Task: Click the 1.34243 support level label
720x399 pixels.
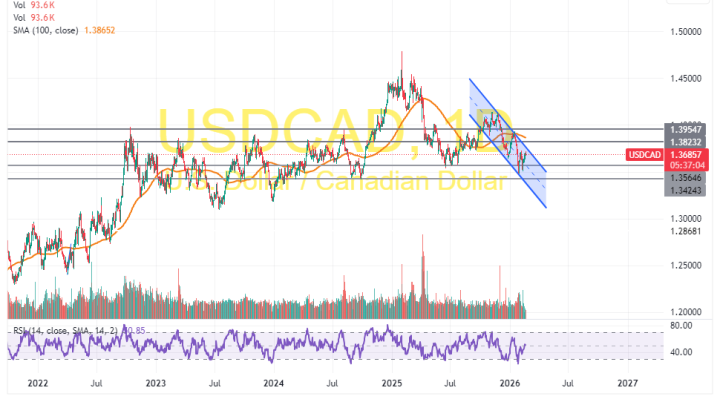Action: coord(686,191)
